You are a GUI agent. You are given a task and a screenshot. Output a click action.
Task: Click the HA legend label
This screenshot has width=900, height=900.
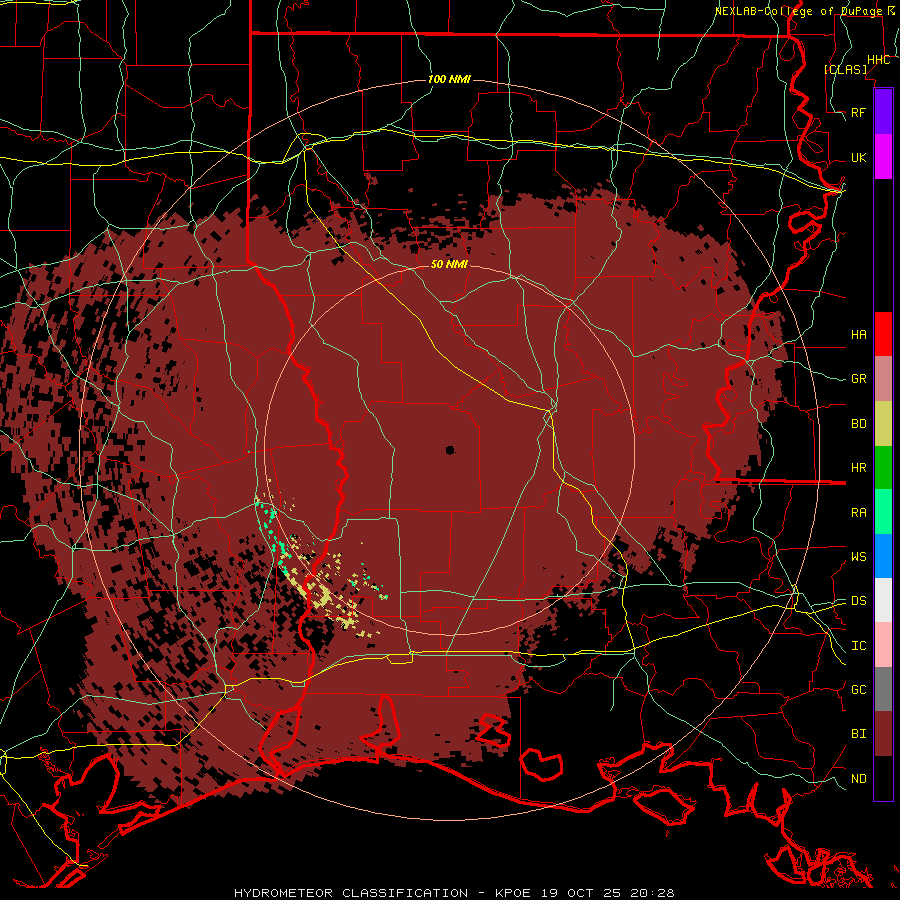858,335
